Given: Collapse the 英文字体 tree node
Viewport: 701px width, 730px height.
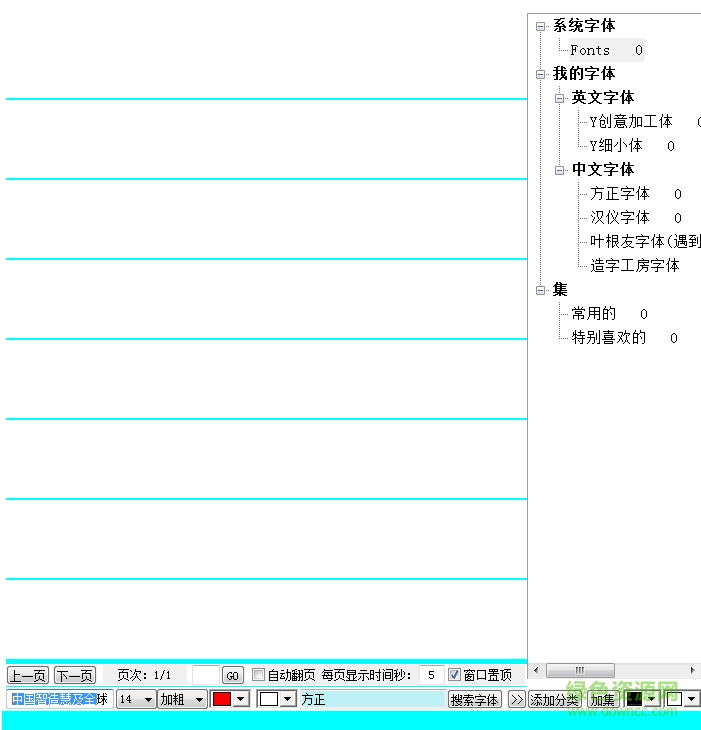Looking at the screenshot, I should (x=560, y=98).
